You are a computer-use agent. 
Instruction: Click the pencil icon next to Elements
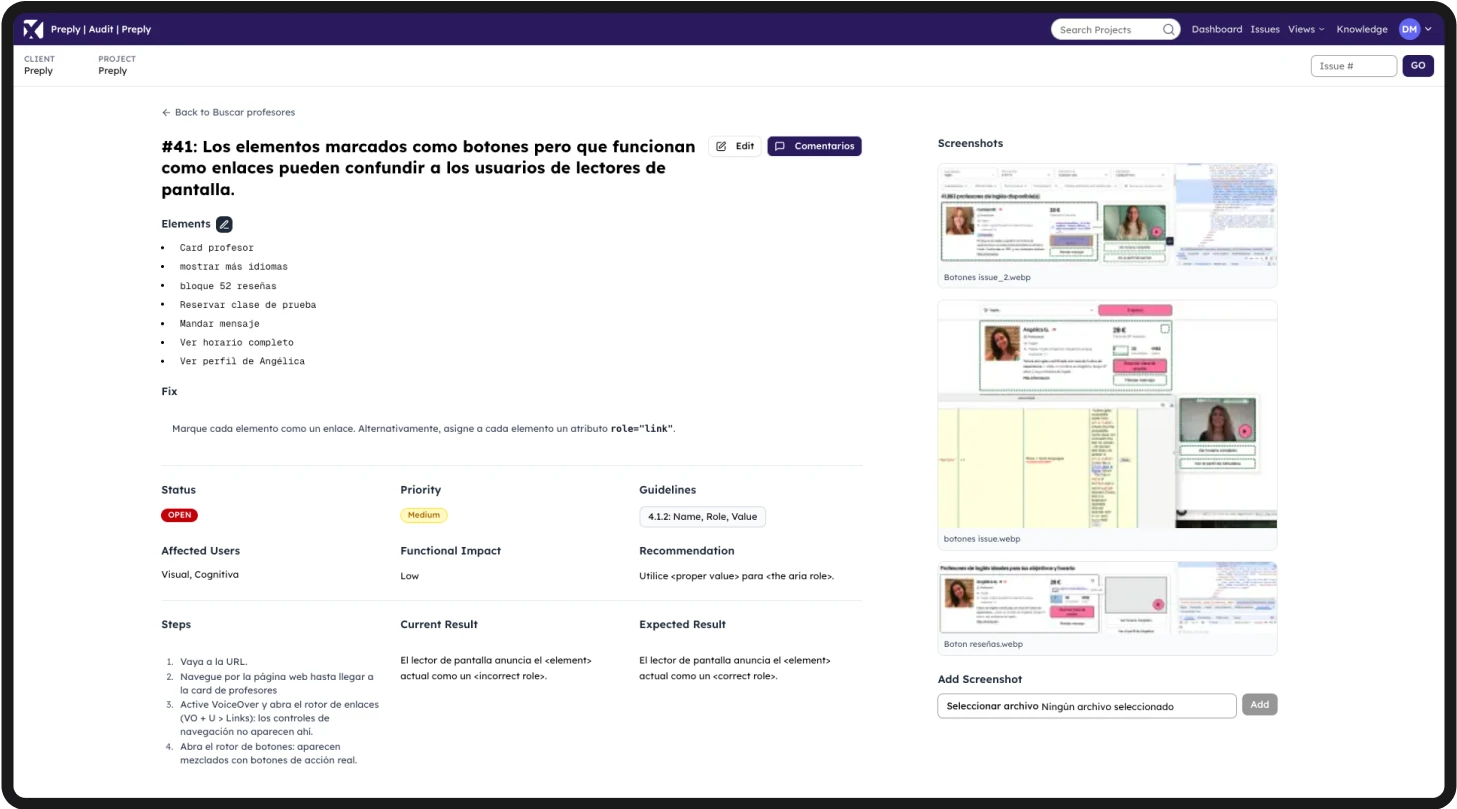coord(224,224)
